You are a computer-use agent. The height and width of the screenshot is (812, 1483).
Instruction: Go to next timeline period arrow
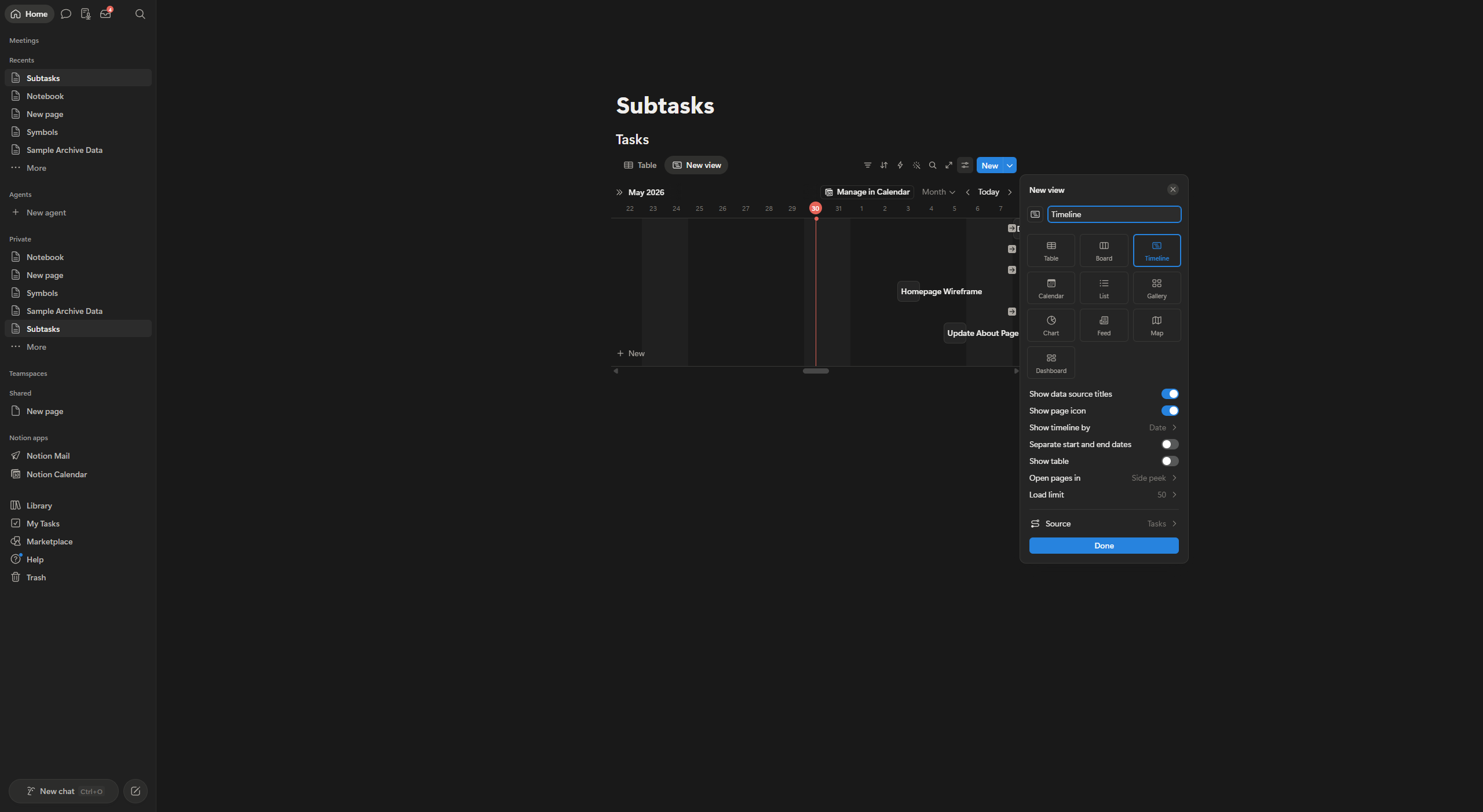[1010, 192]
